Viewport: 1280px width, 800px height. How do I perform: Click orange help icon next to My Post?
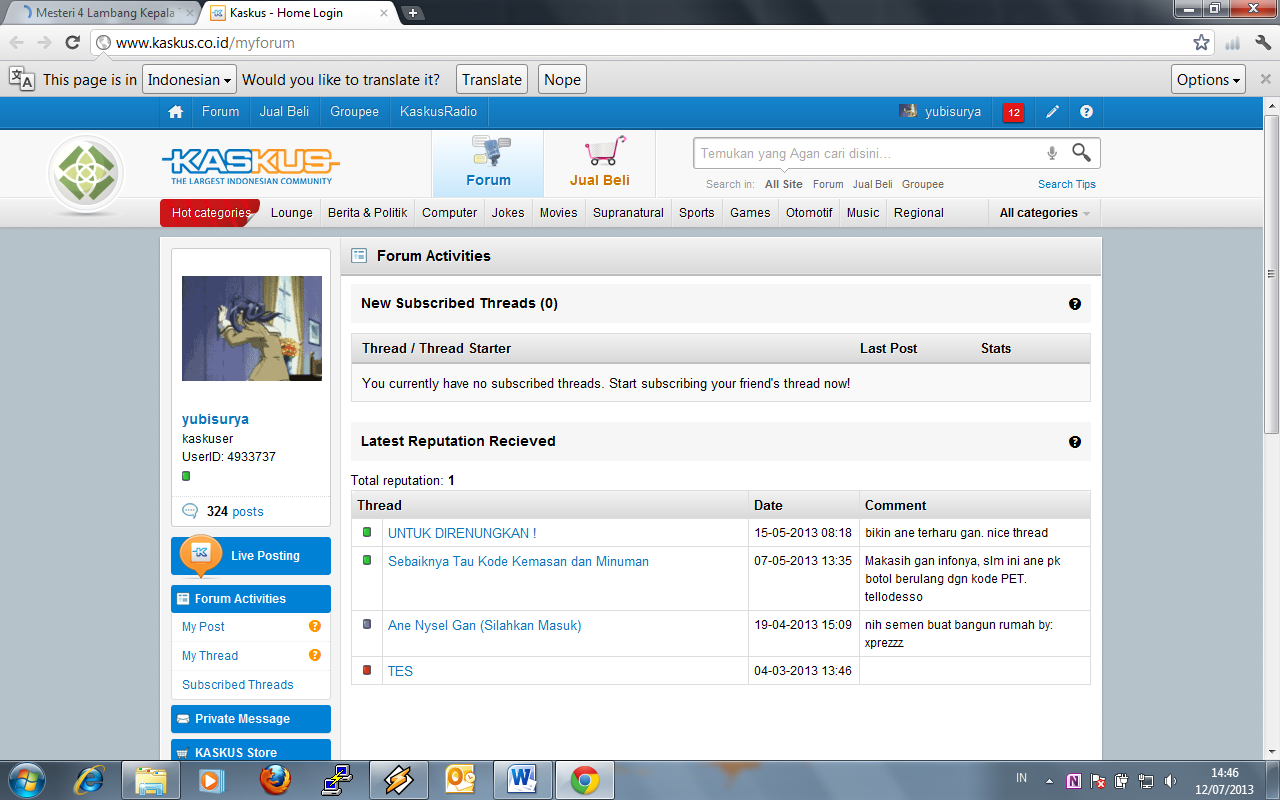coord(314,627)
